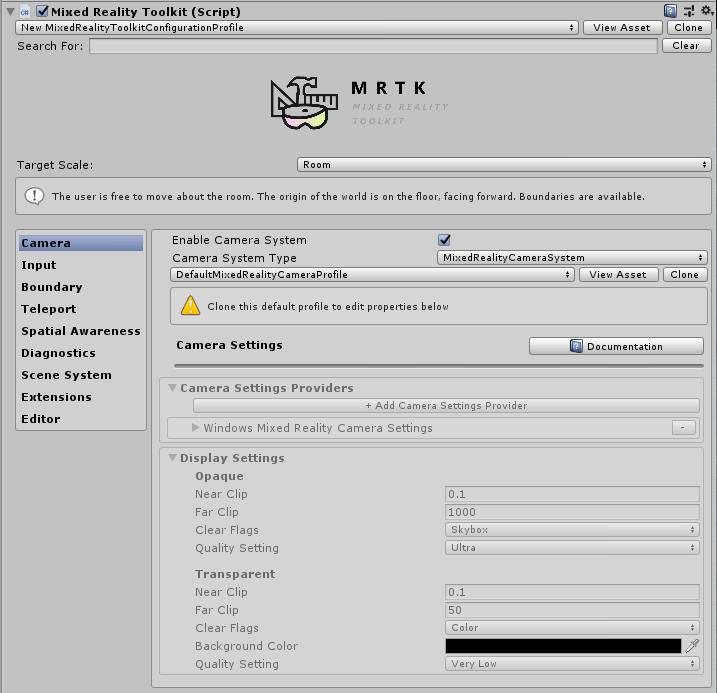The height and width of the screenshot is (693, 717).
Task: Click the component preset sliders icon
Action: (689, 10)
